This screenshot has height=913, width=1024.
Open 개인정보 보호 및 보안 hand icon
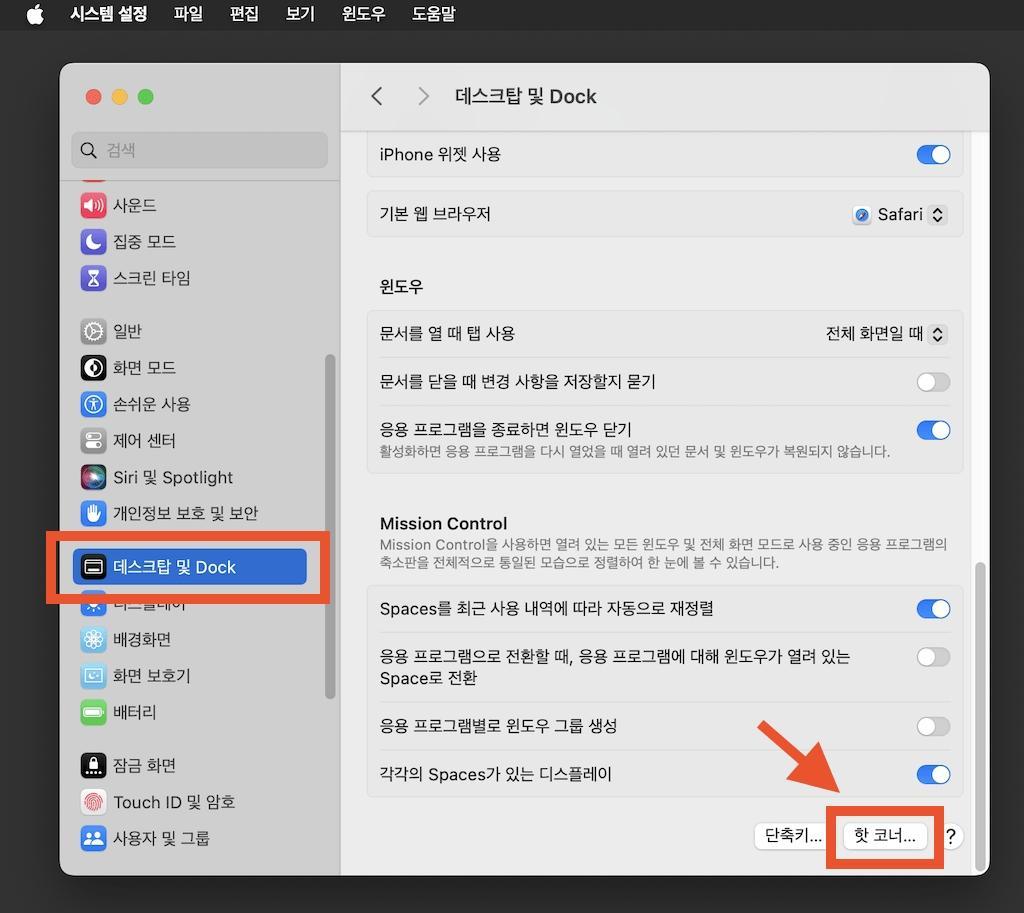pos(93,513)
